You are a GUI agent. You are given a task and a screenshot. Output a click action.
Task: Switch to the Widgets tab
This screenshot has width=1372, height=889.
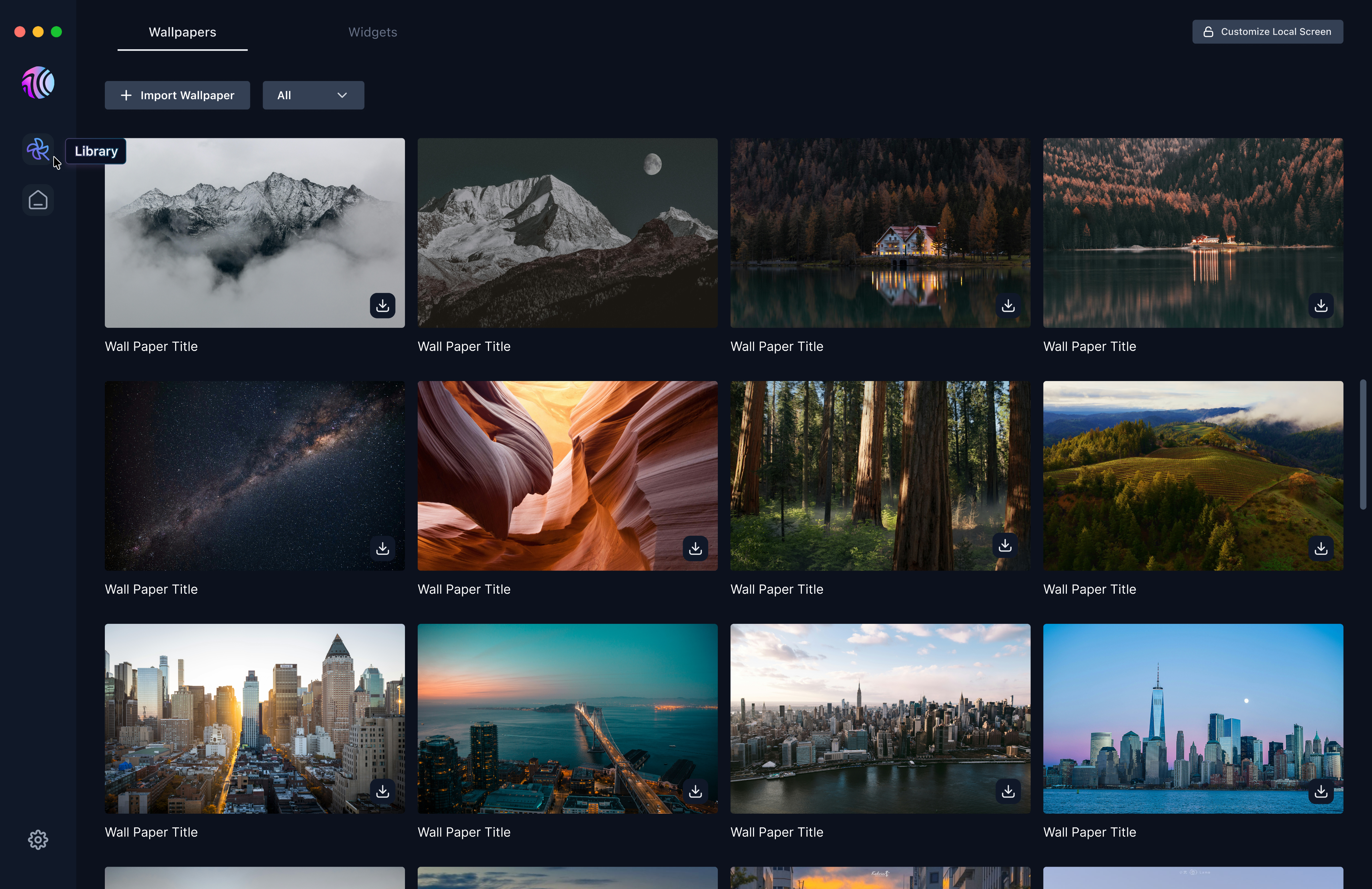coord(372,32)
